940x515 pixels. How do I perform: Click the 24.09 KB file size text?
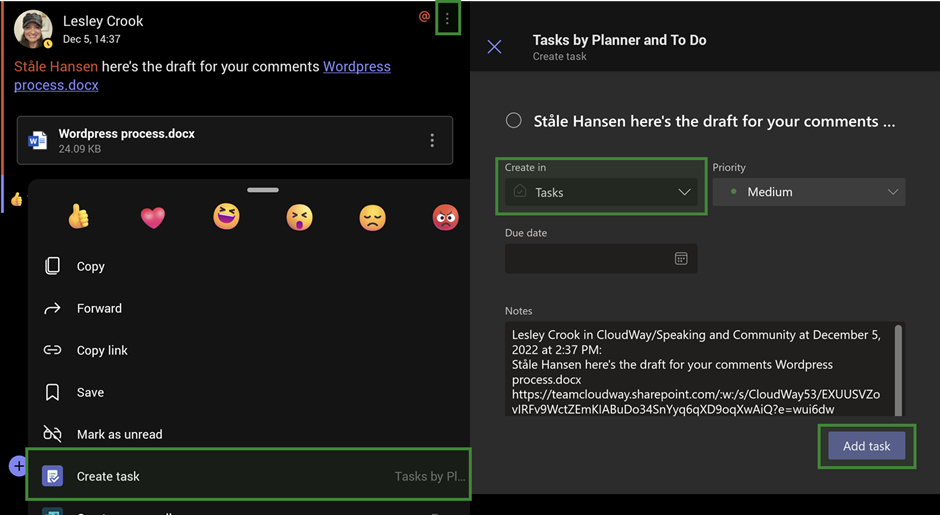[x=80, y=149]
